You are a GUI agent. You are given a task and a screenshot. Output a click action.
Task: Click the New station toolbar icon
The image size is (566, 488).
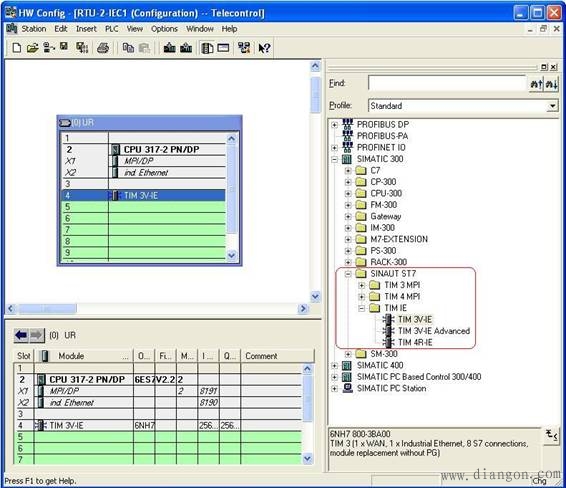pyautogui.click(x=17, y=48)
